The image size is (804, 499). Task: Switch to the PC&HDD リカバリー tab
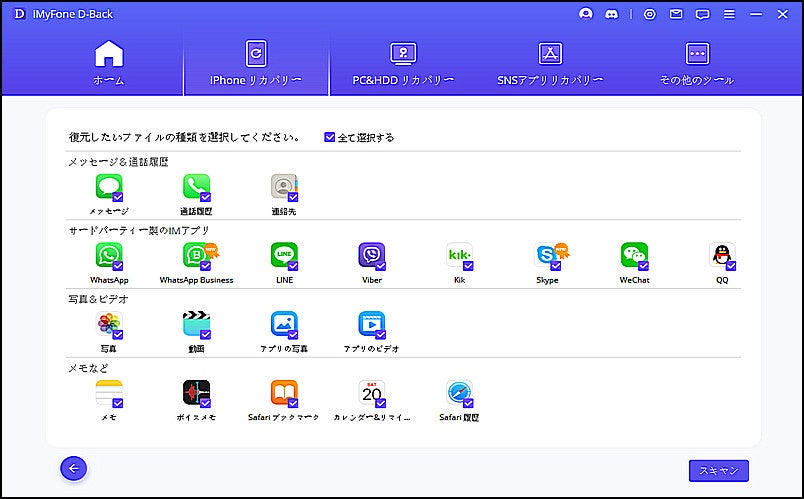coord(403,63)
